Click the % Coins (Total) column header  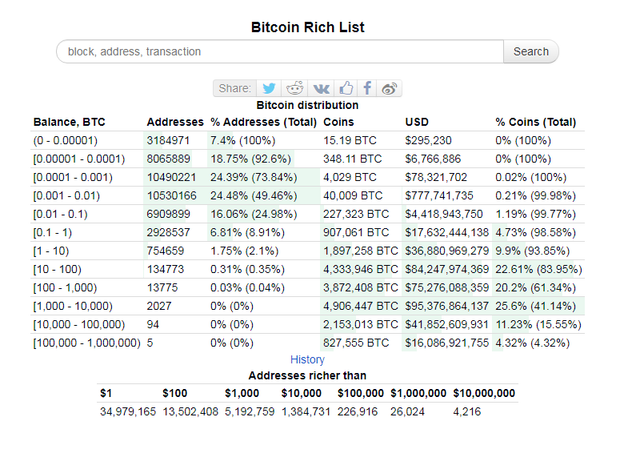(536, 122)
